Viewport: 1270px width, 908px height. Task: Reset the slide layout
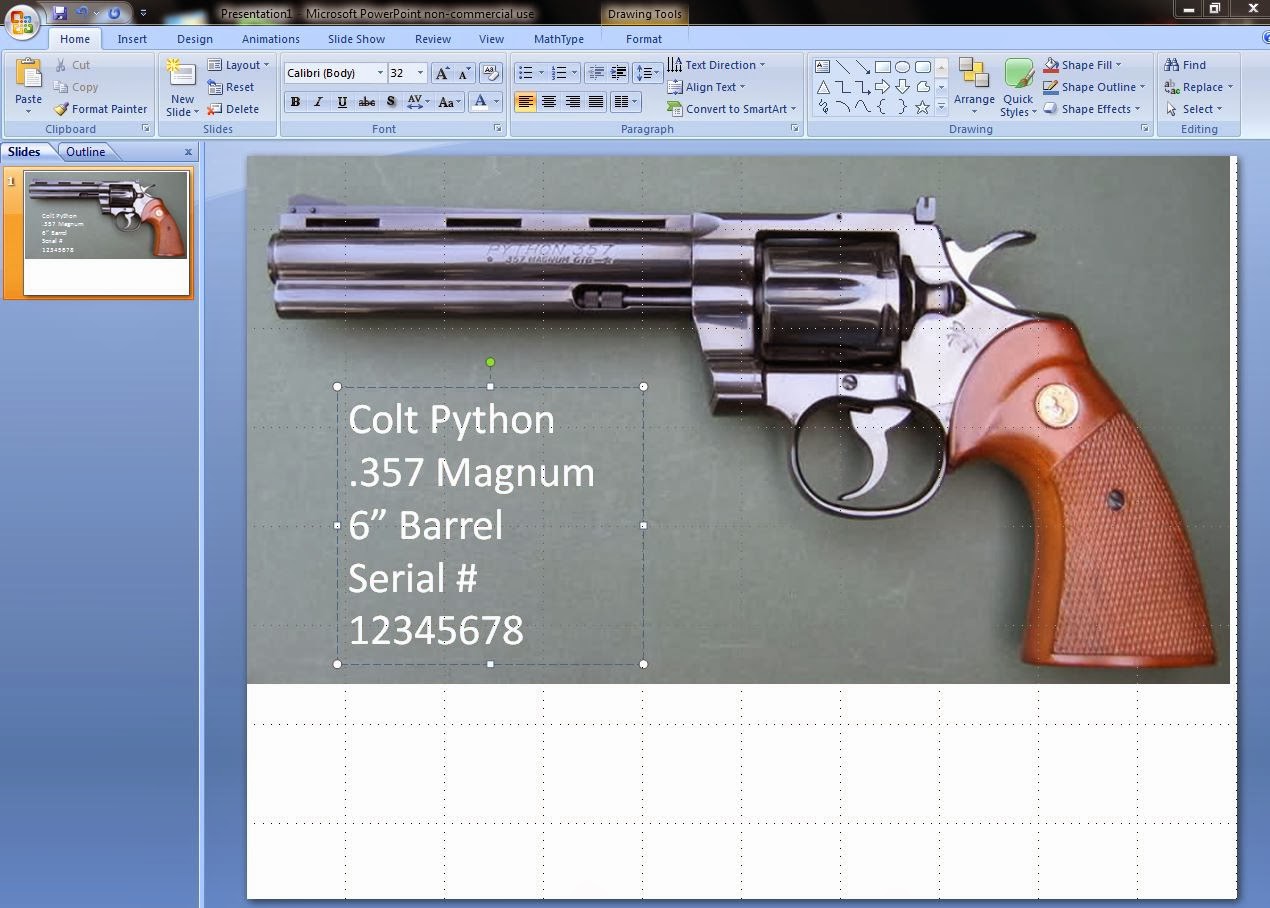[x=231, y=87]
